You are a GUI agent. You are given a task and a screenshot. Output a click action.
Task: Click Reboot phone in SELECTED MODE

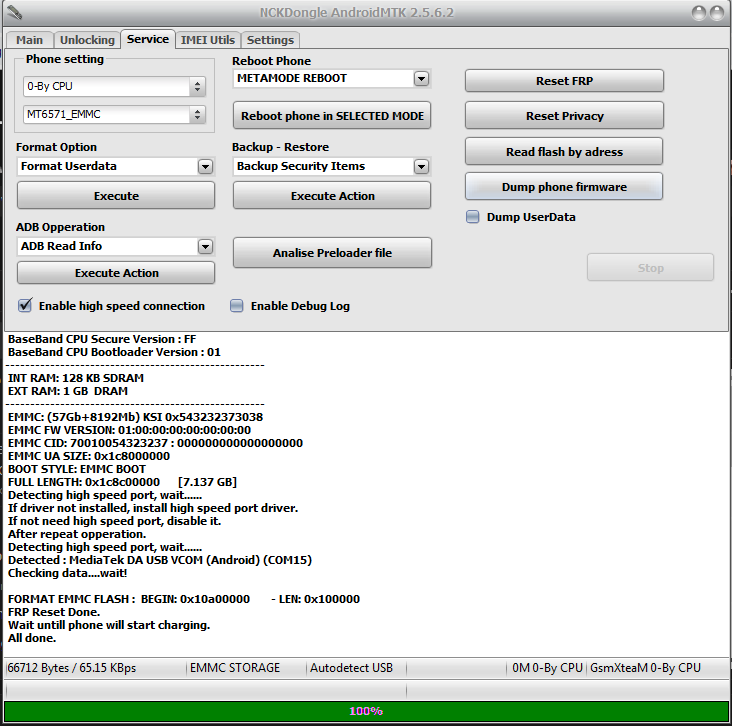332,116
